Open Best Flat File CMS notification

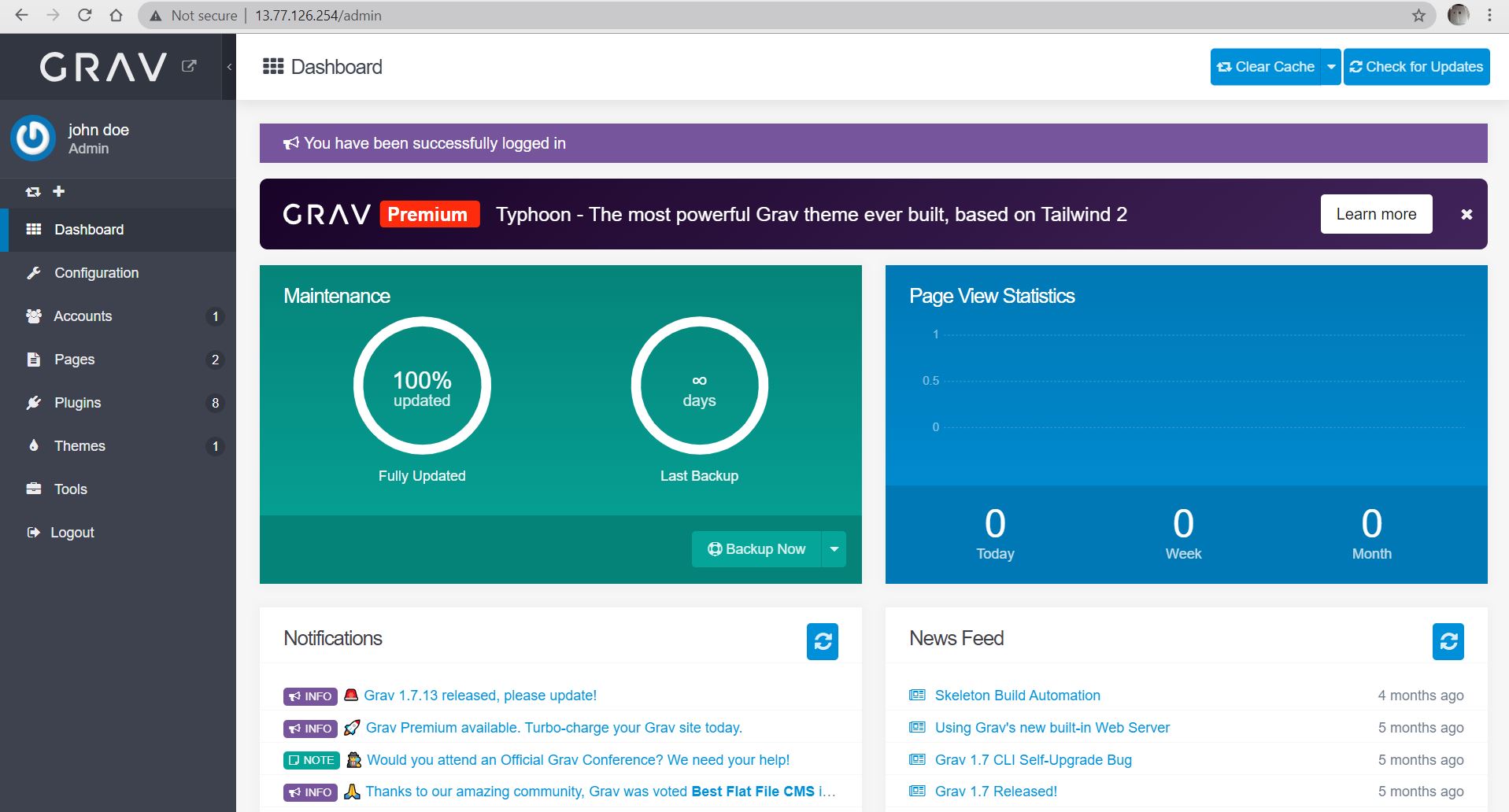point(601,792)
